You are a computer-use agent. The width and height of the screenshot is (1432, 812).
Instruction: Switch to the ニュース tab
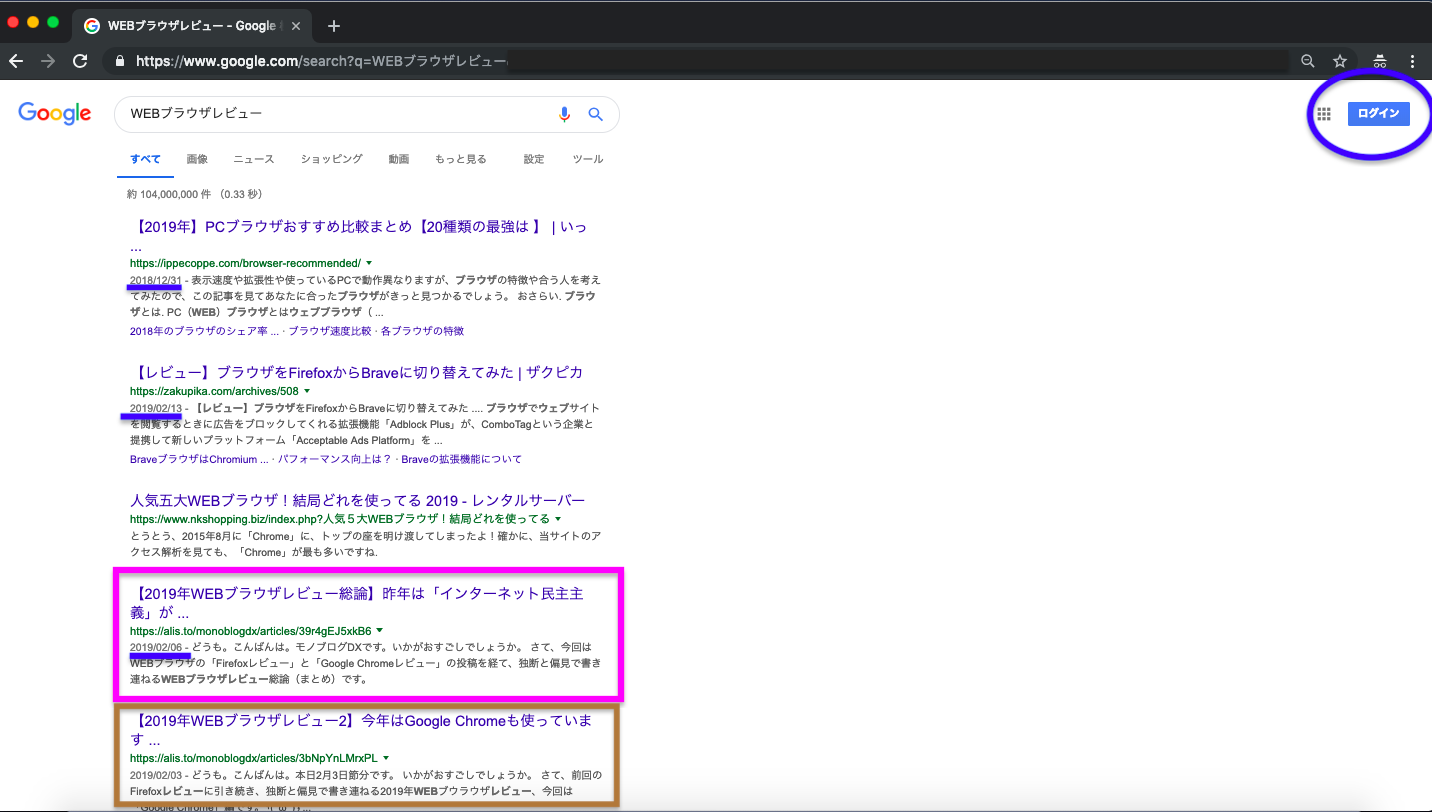(253, 159)
